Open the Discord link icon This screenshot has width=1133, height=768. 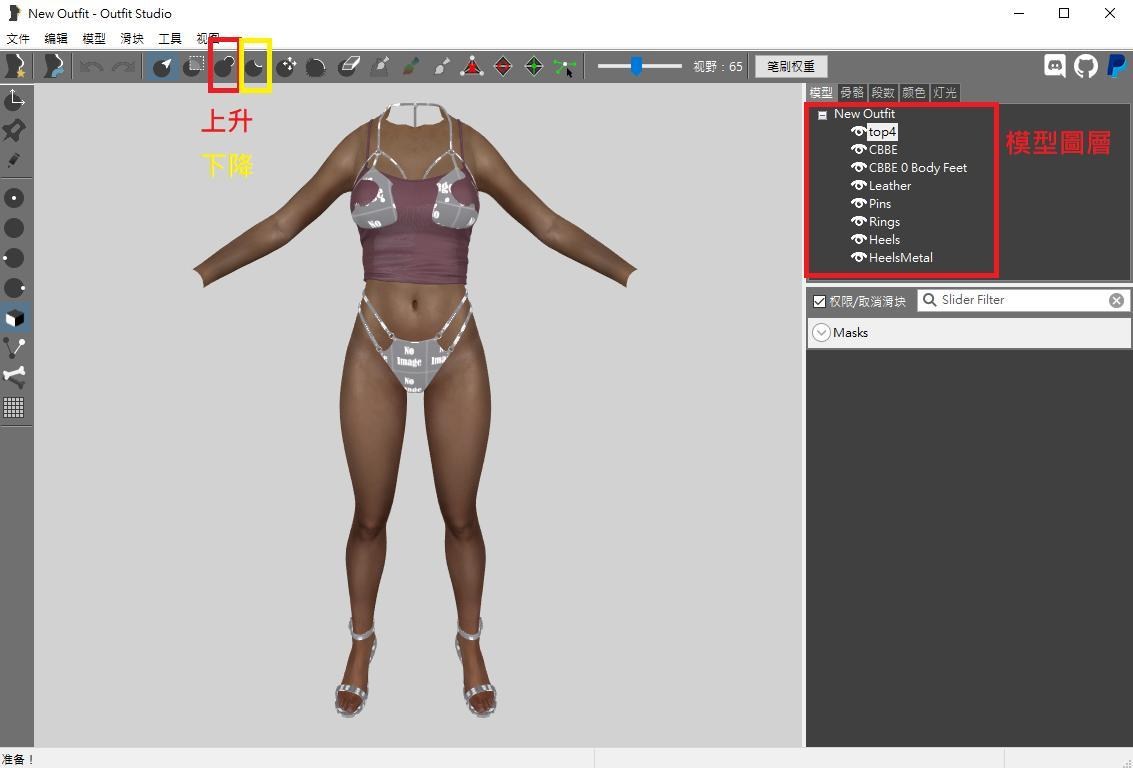(1054, 66)
